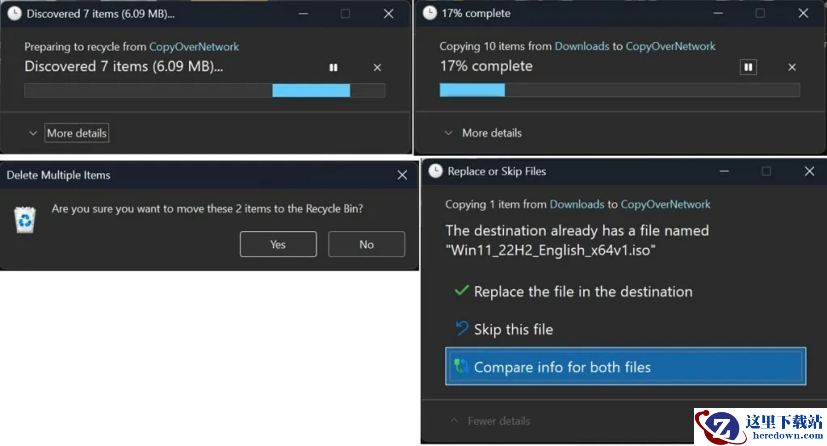This screenshot has height=446, width=827.
Task: Select Compare info for both files
Action: (x=625, y=367)
